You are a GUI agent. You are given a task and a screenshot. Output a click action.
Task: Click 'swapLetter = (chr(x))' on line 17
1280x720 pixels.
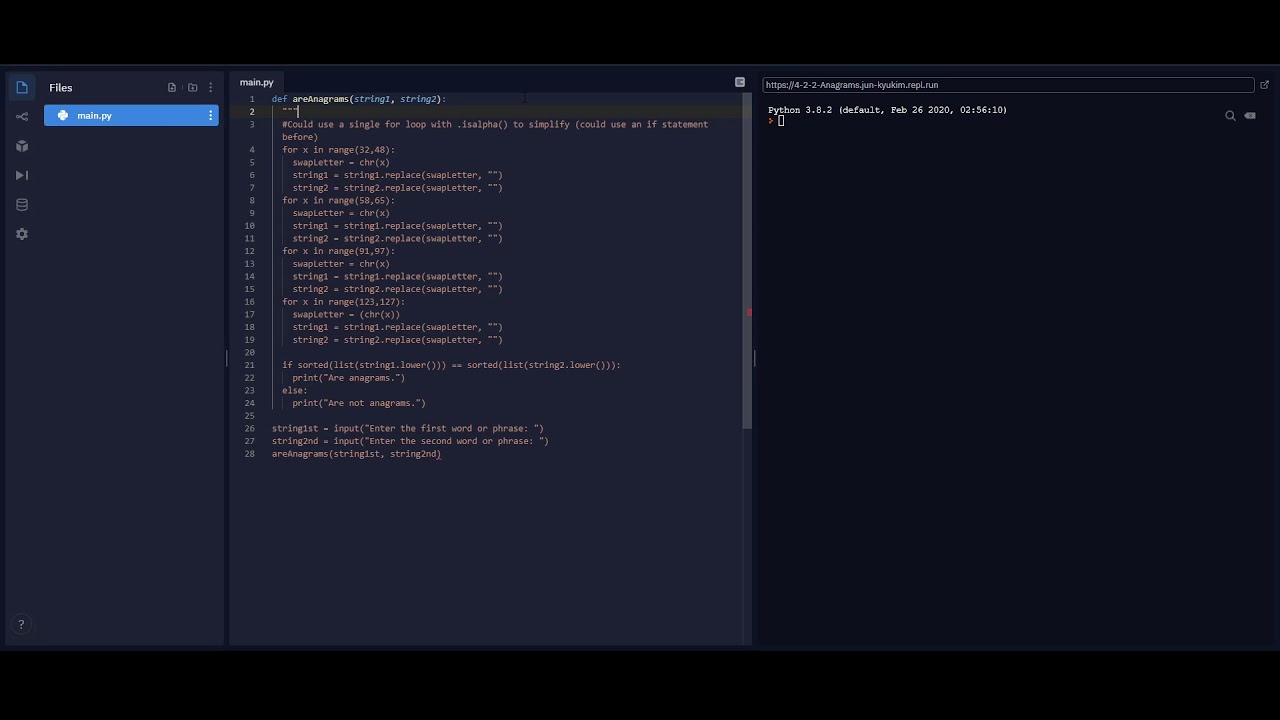tap(346, 315)
